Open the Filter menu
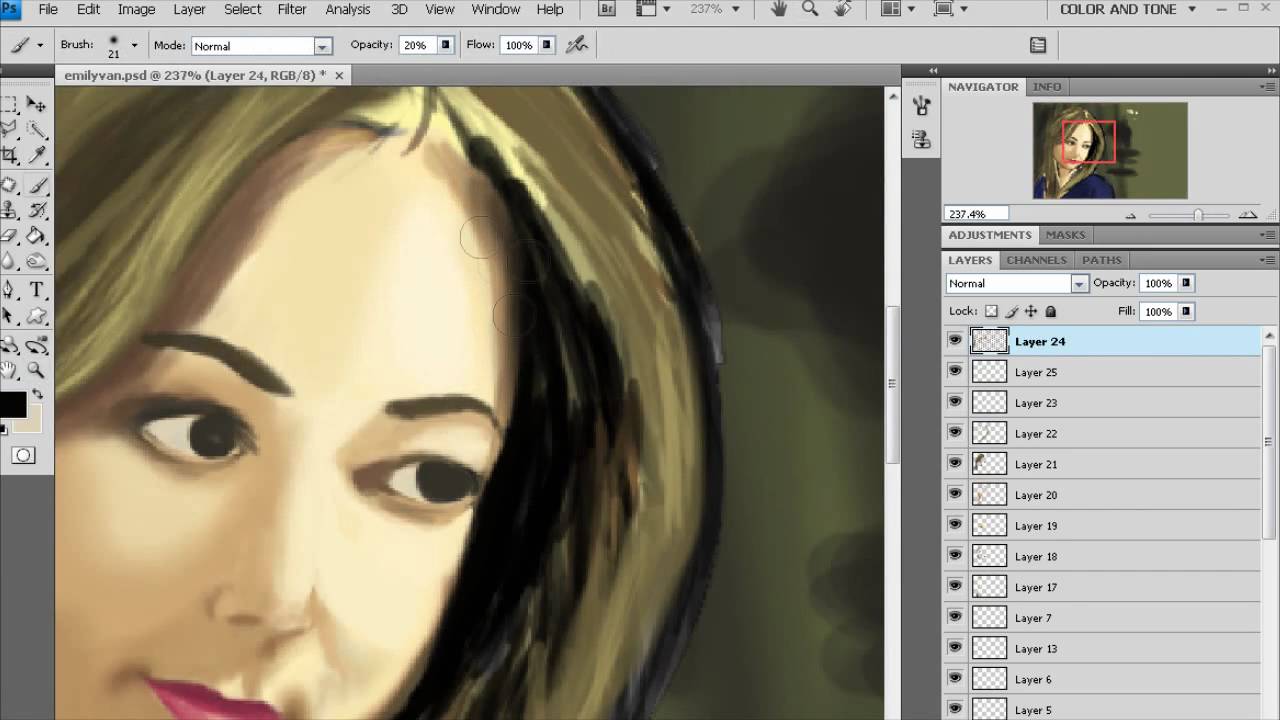The image size is (1280, 720). click(x=292, y=9)
